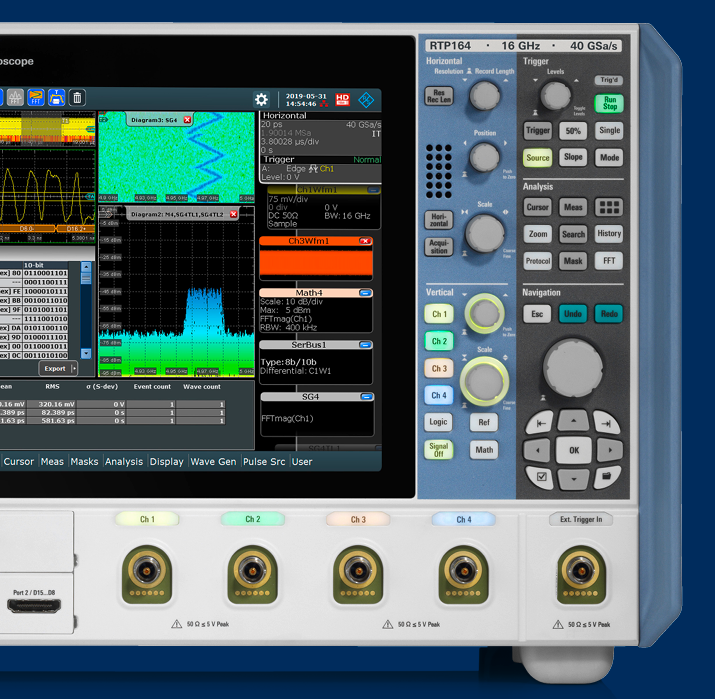Click the gray FFT toolbar icon
The image size is (715, 699).
point(15,98)
